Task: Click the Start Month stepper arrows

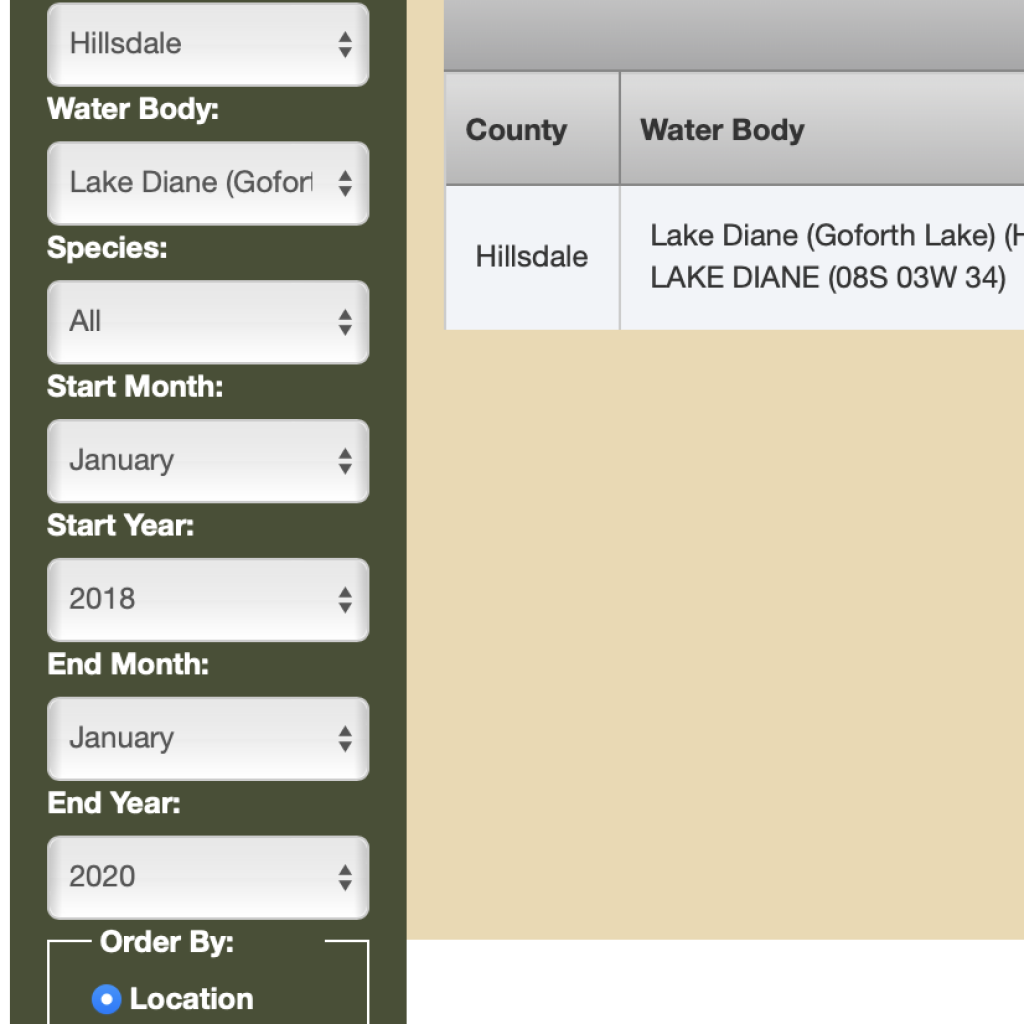Action: [345, 461]
